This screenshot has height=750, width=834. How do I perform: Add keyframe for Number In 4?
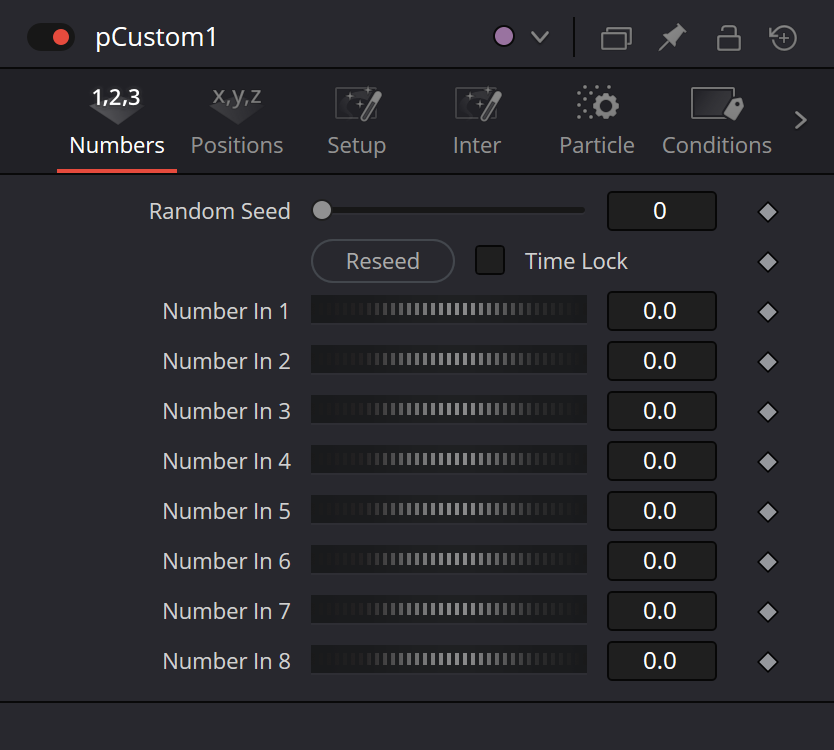pyautogui.click(x=768, y=462)
